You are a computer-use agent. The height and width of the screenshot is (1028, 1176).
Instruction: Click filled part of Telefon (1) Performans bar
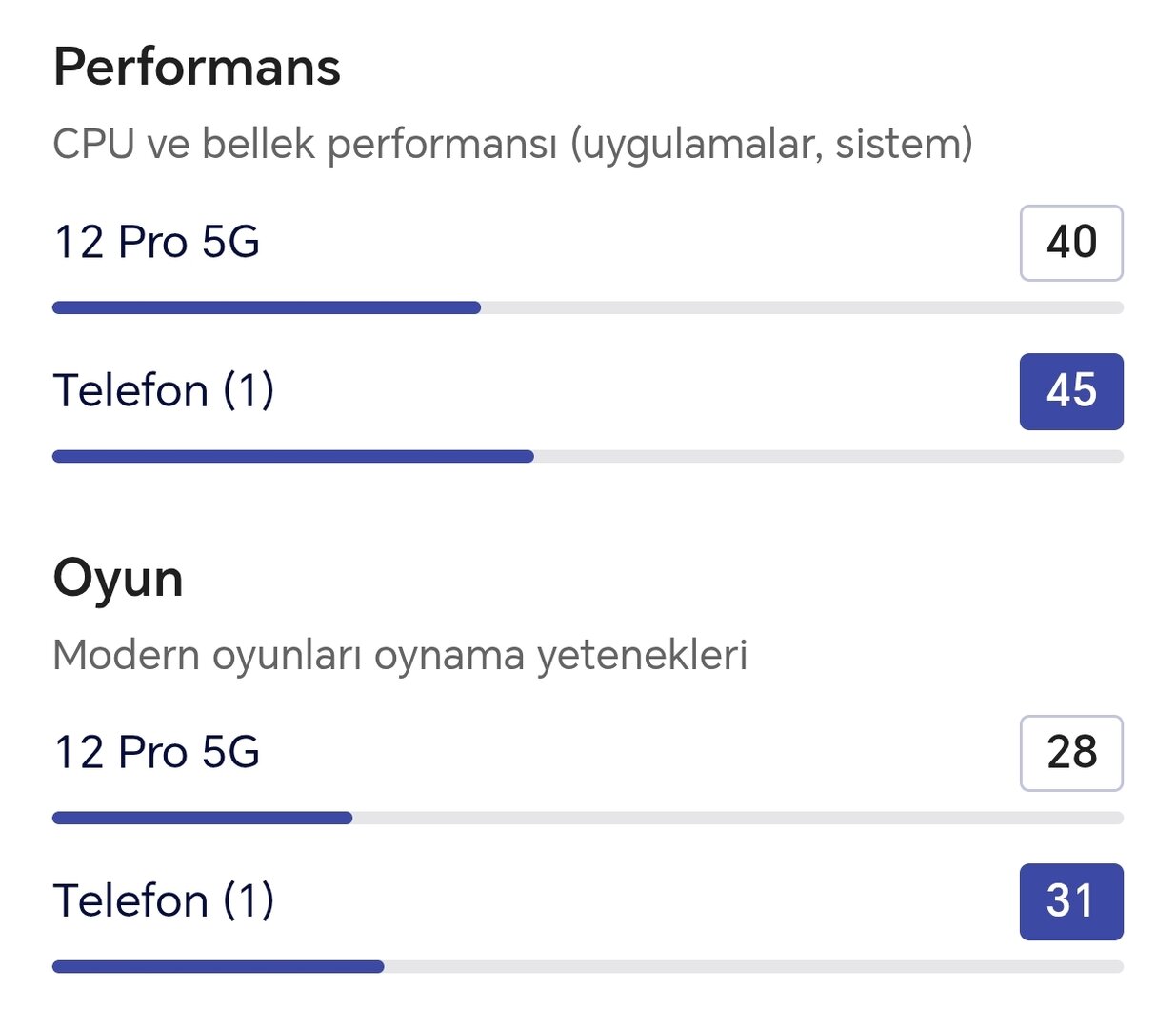point(293,457)
